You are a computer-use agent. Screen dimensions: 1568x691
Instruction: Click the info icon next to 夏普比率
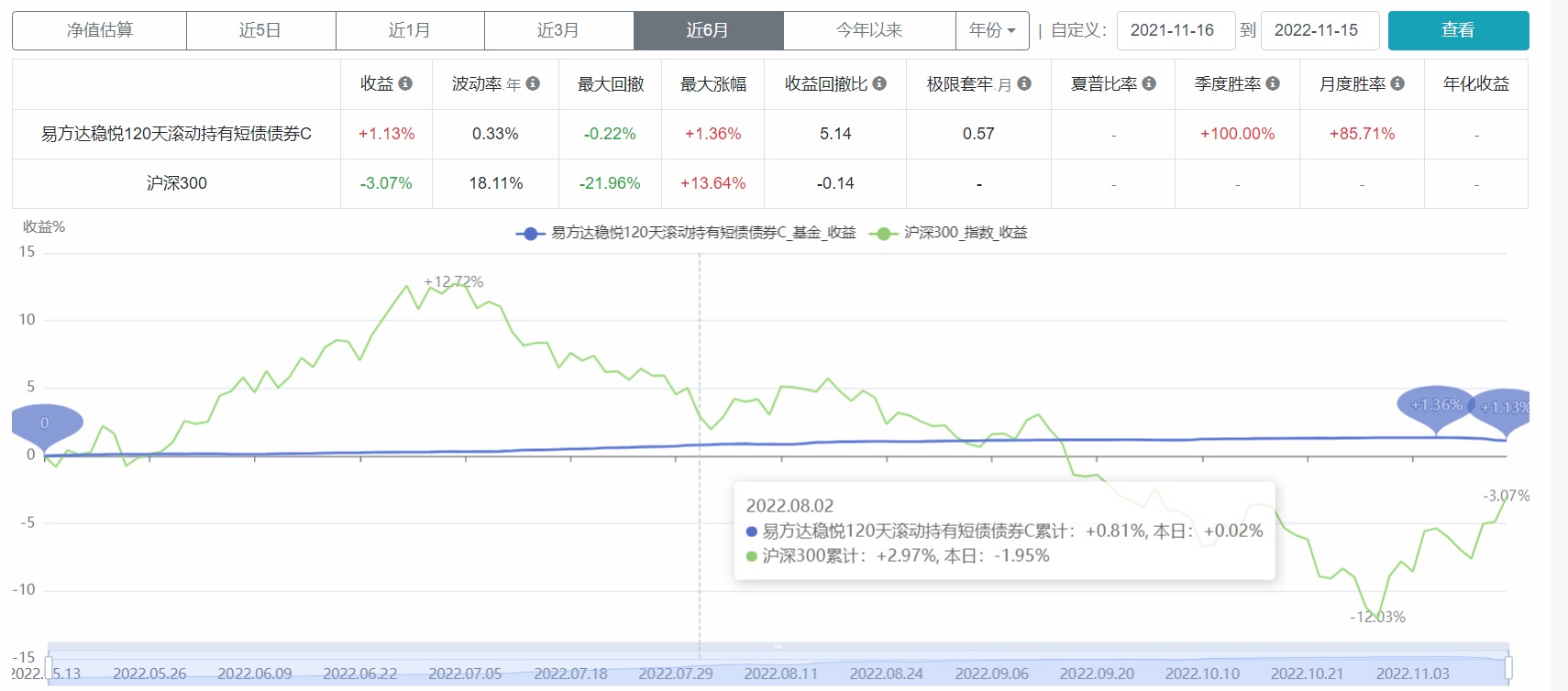tap(1149, 83)
